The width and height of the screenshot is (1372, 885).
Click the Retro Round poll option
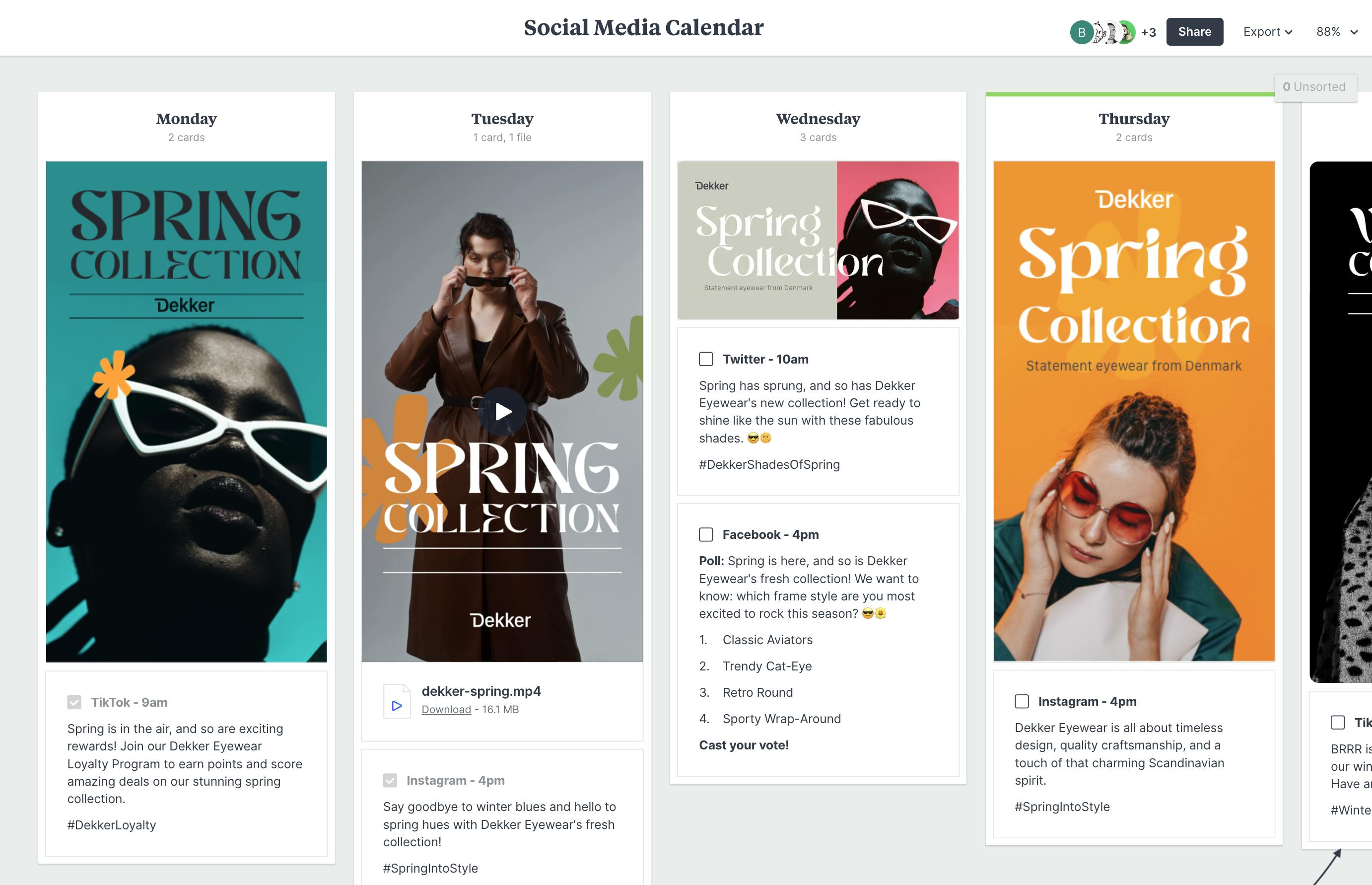point(757,692)
